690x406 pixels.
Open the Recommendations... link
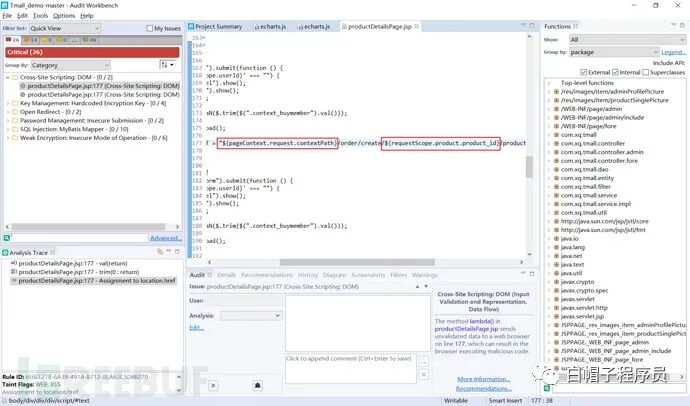484,389
